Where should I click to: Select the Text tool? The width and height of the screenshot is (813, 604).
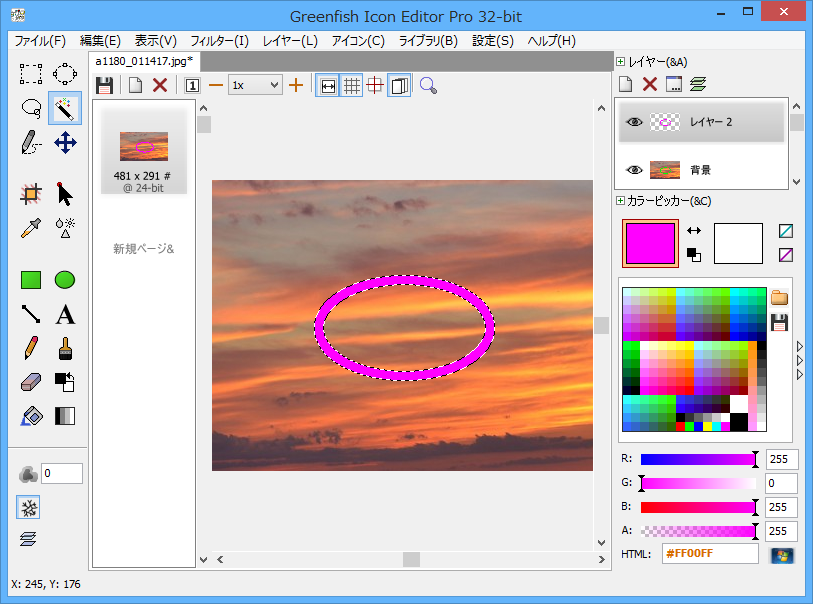pyautogui.click(x=65, y=315)
